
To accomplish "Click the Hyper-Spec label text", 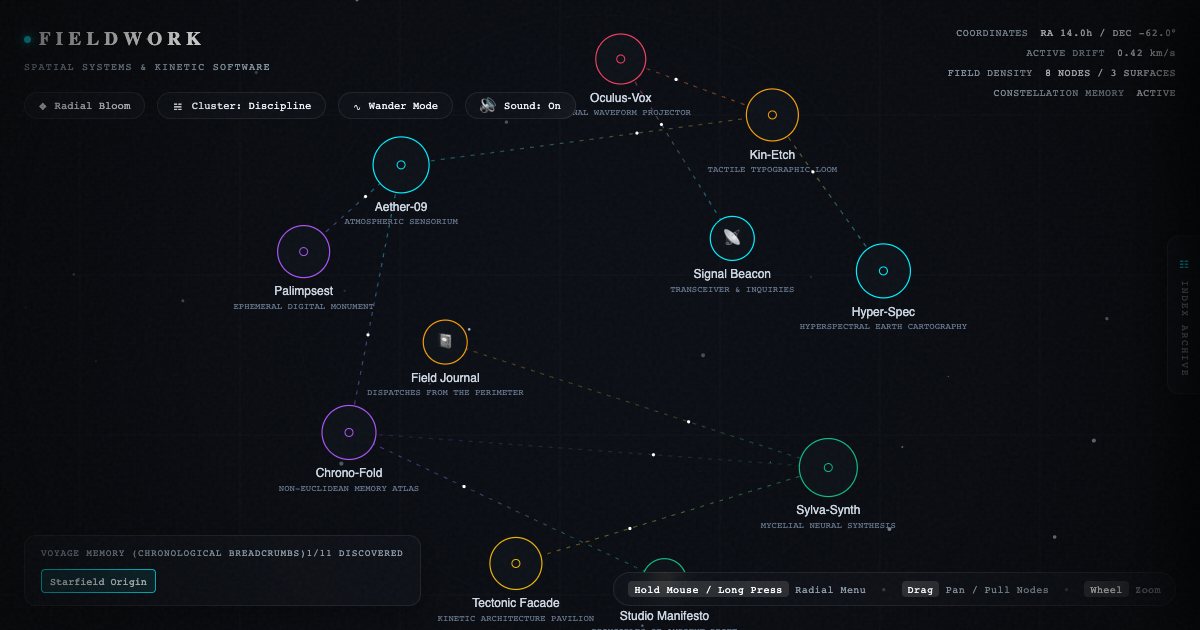I will 883,312.
